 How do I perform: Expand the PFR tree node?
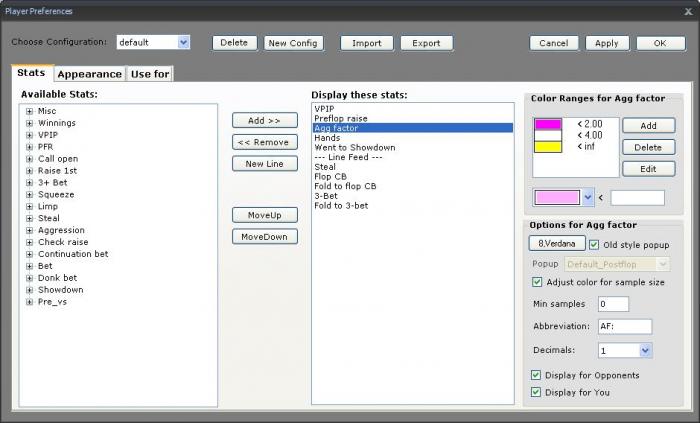point(29,147)
